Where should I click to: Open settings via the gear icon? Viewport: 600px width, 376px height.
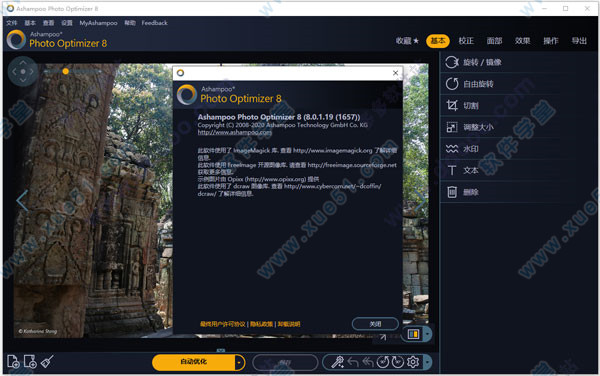pyautogui.click(x=413, y=362)
